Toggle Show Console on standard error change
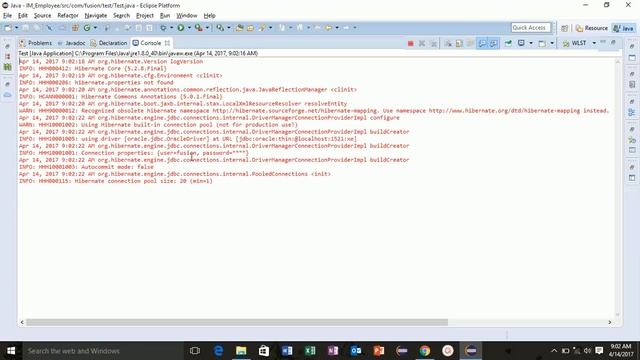 [x=493, y=43]
